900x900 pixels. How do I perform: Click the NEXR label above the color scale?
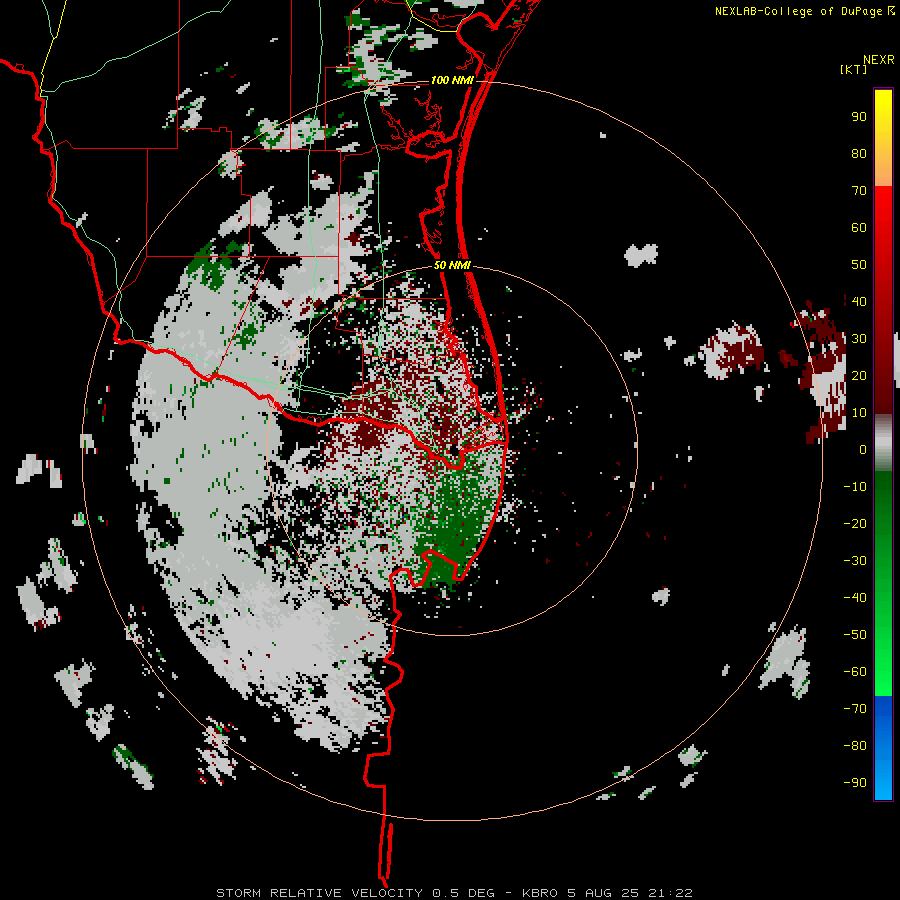(878, 60)
